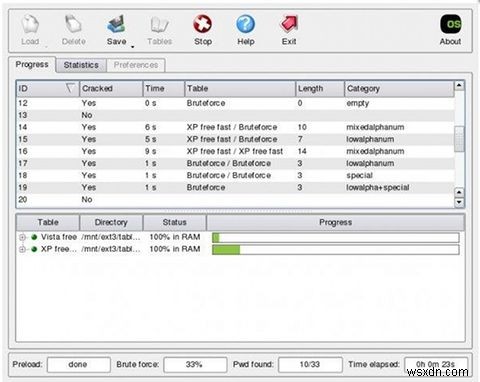Click the Length value 14

pyautogui.click(x=302, y=151)
